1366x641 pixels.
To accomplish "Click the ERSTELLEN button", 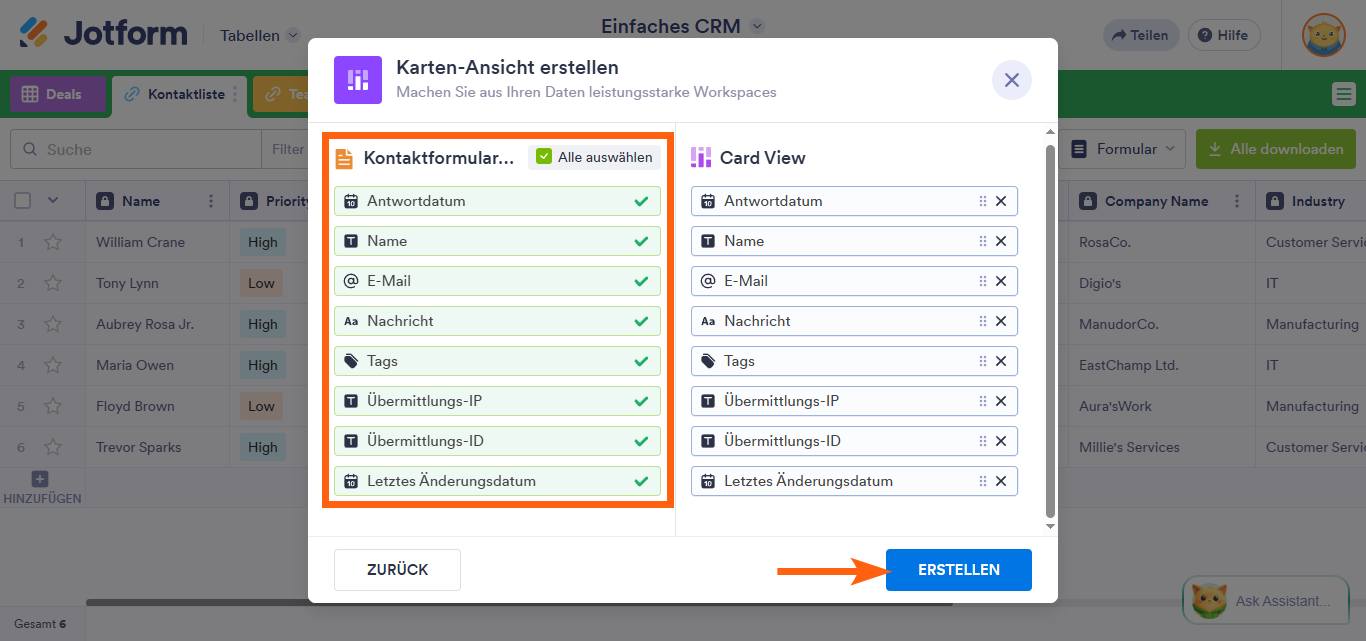I will [957, 569].
